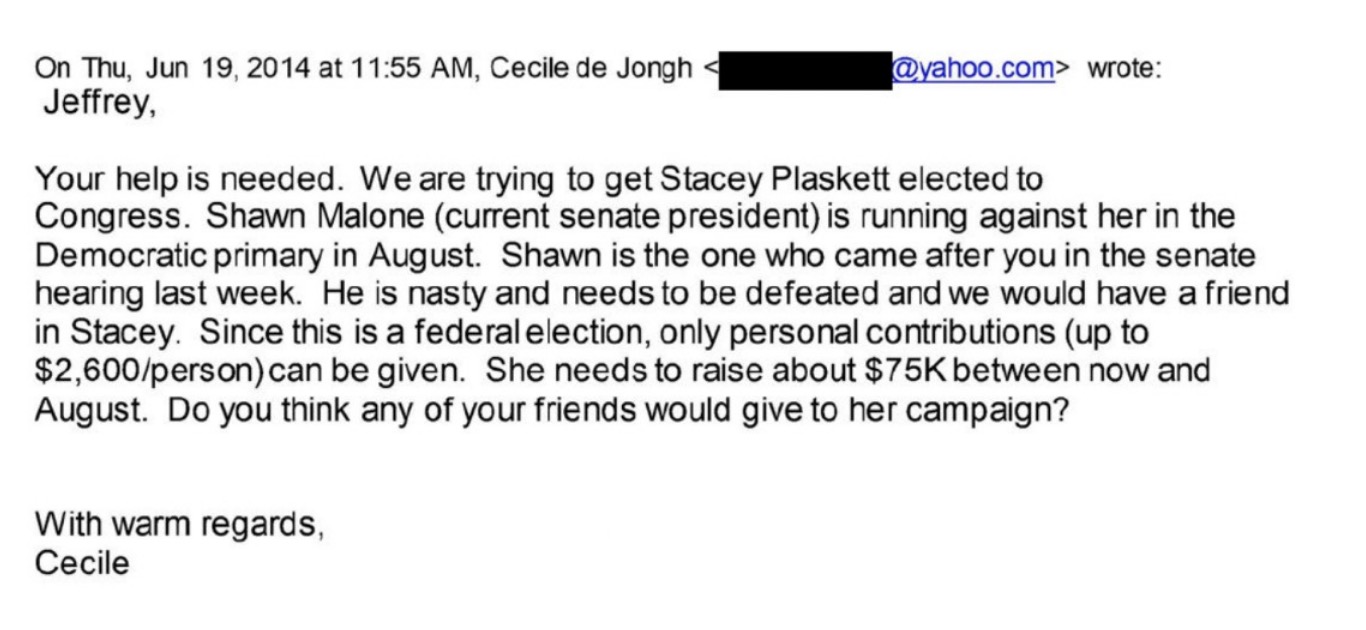The height and width of the screenshot is (630, 1366).
Task: Click the word "wrote:" in header
Action: [x=1124, y=69]
